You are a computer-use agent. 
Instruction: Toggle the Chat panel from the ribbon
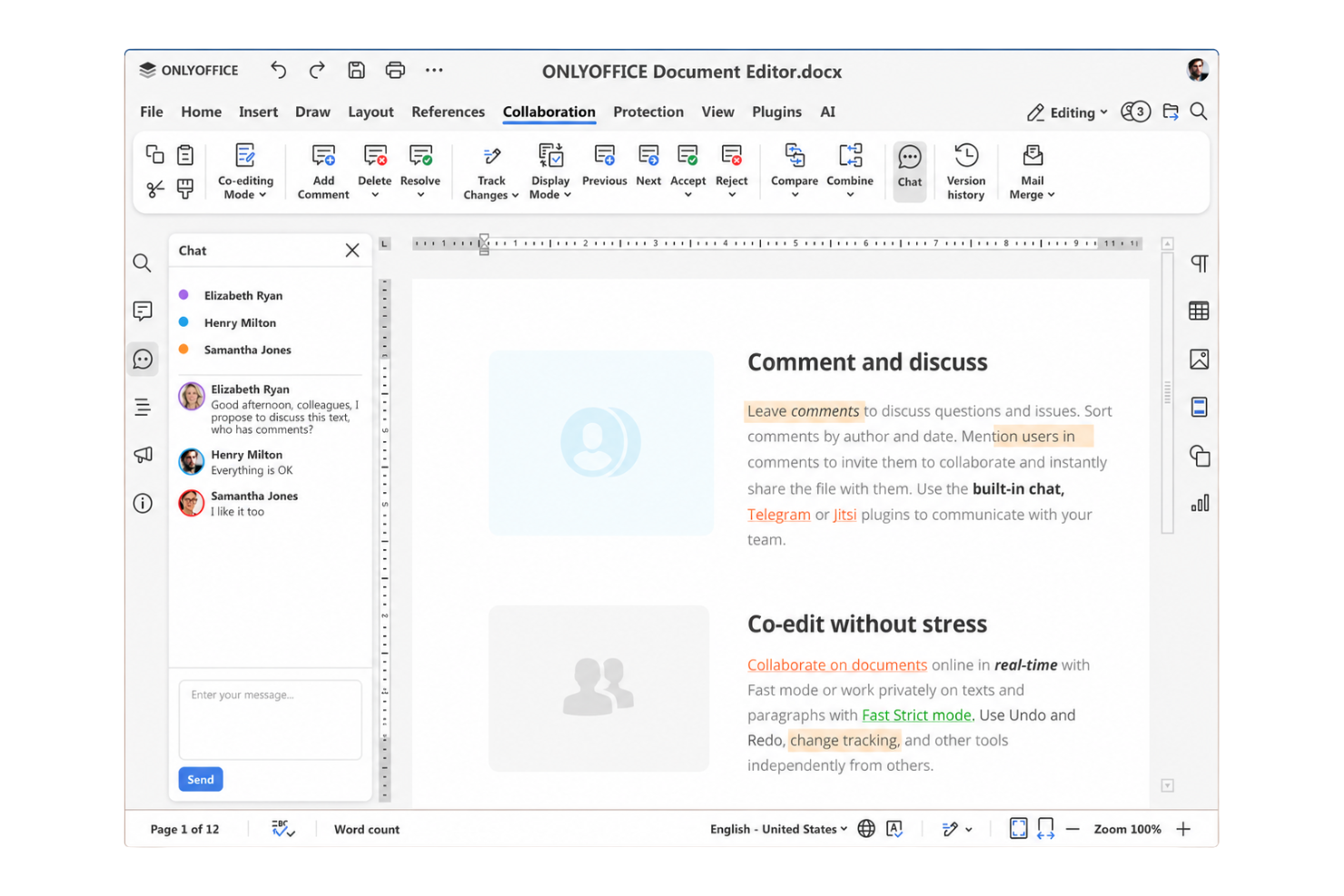point(910,170)
